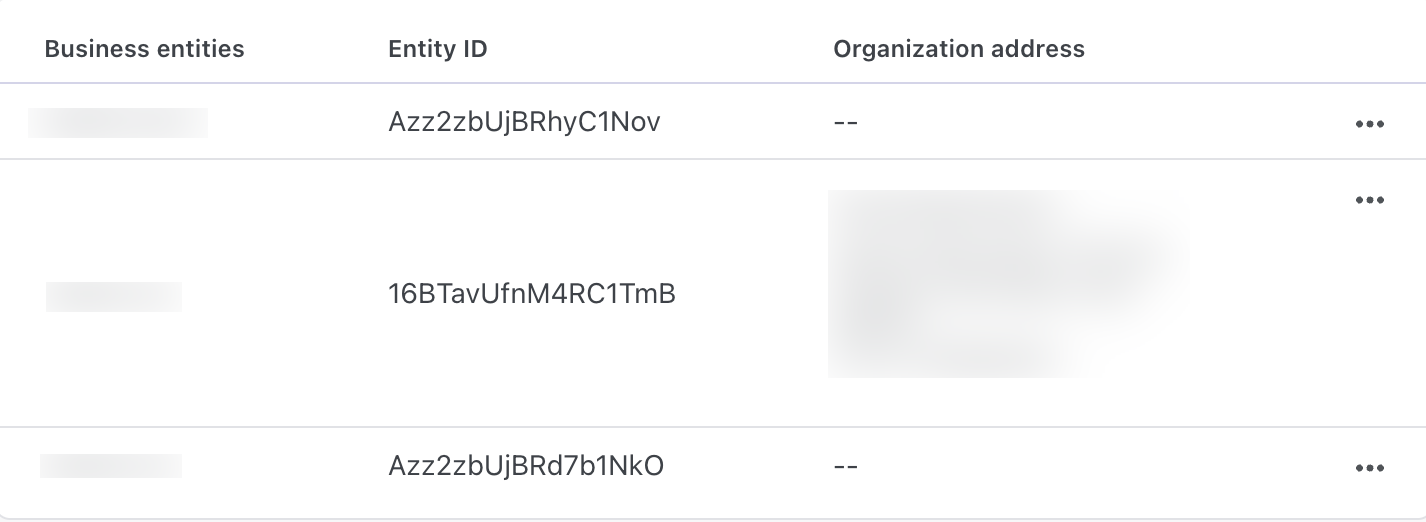The width and height of the screenshot is (1426, 522).
Task: Click the blurred business name beside Azz2zbUjBRhyC1Nov
Action: pyautogui.click(x=118, y=123)
